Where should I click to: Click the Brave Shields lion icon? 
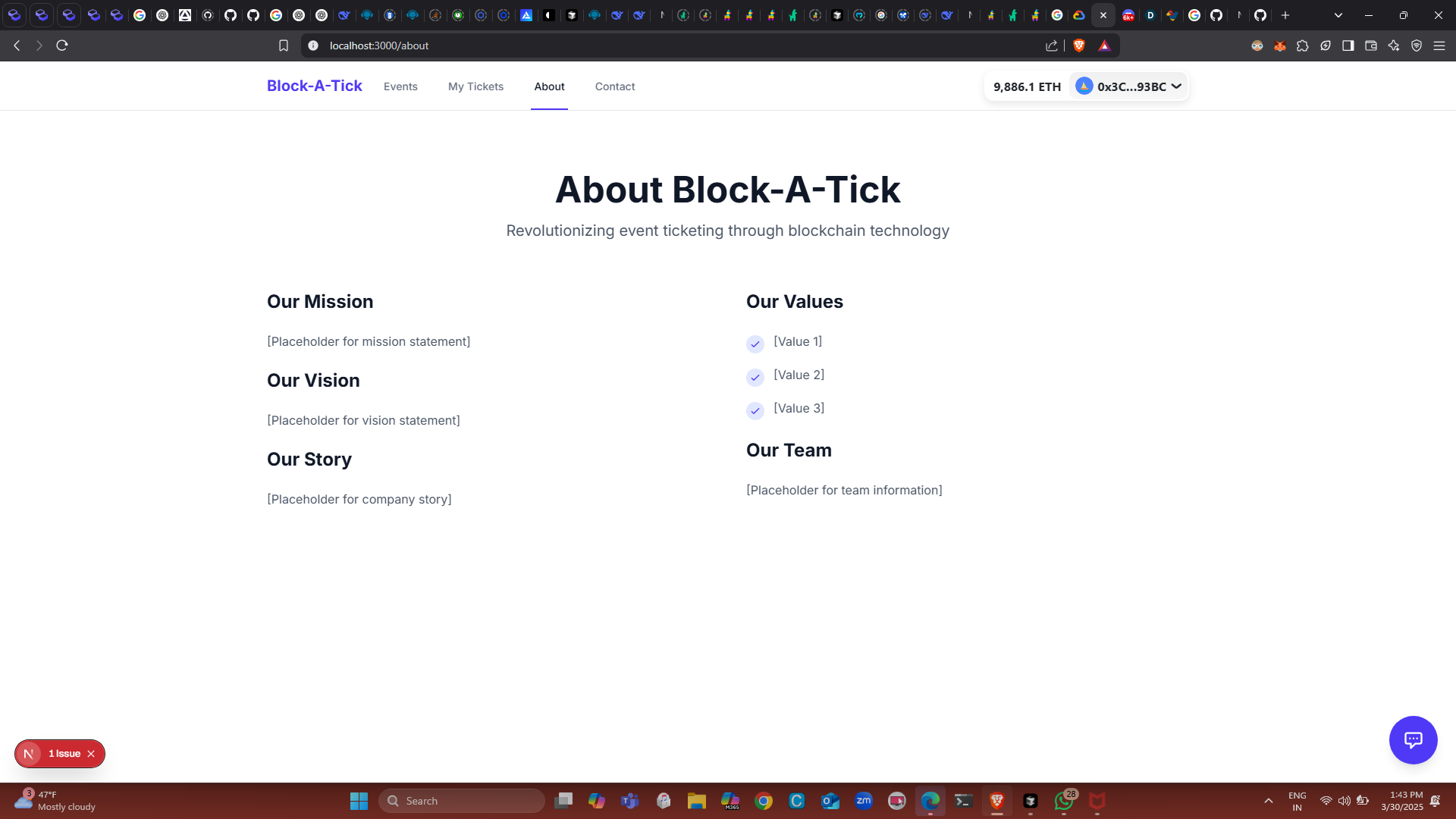pyautogui.click(x=1079, y=45)
